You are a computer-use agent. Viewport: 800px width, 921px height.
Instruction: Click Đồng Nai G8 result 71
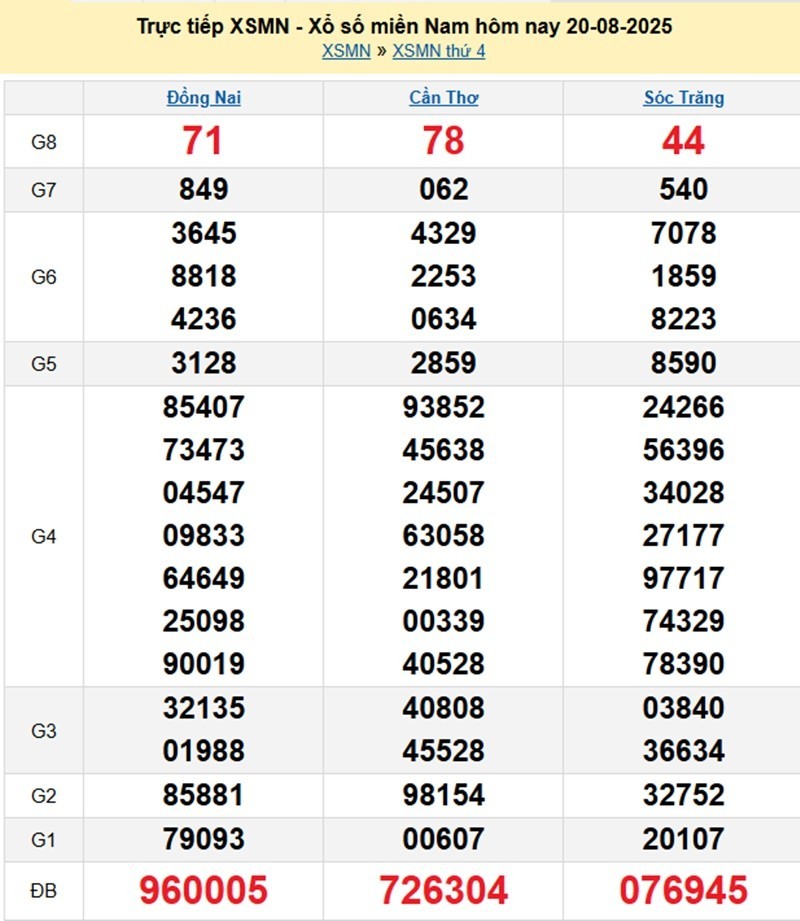[203, 142]
